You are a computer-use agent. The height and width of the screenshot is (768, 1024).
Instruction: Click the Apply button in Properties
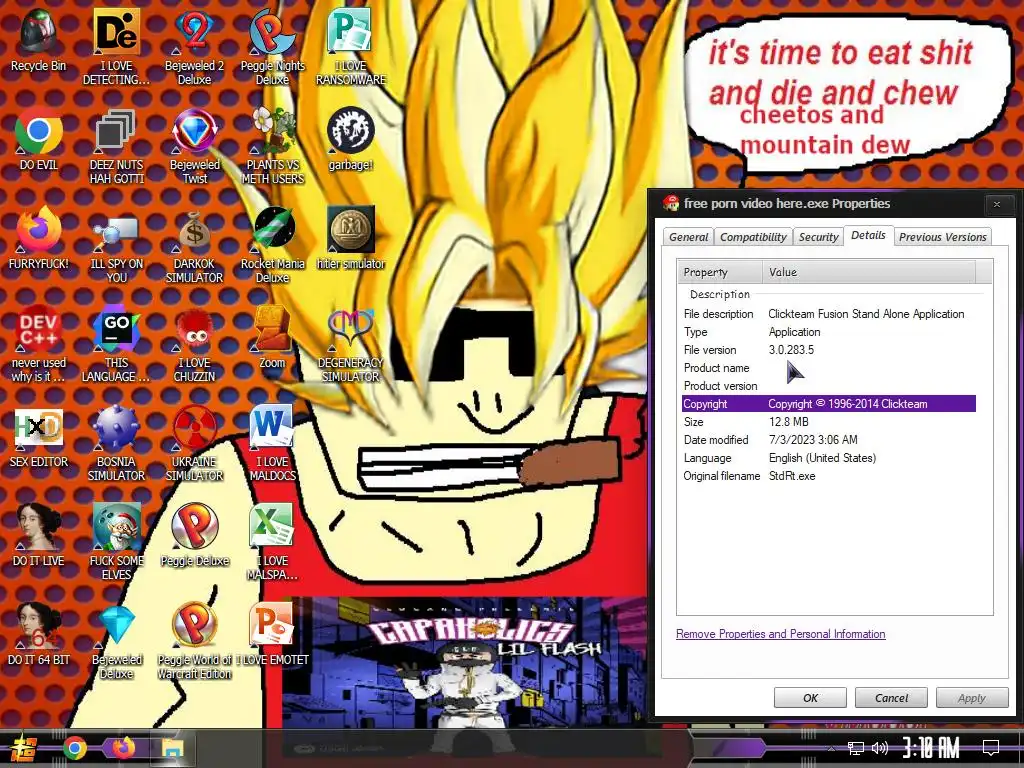pyautogui.click(x=972, y=697)
